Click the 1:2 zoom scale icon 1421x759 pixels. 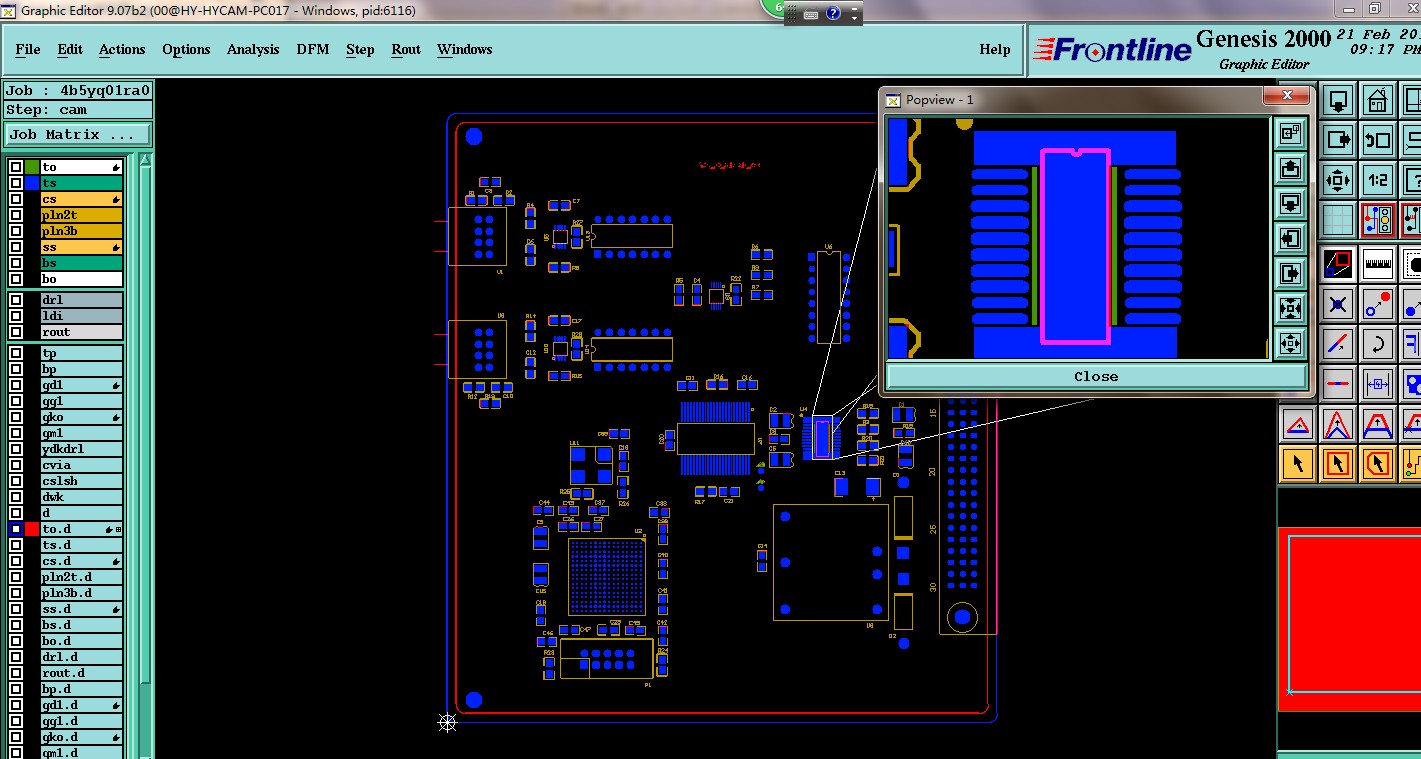[1378, 181]
